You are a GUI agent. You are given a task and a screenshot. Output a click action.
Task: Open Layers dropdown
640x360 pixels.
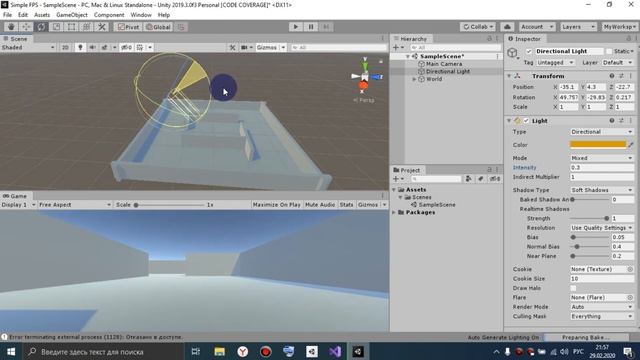click(578, 27)
